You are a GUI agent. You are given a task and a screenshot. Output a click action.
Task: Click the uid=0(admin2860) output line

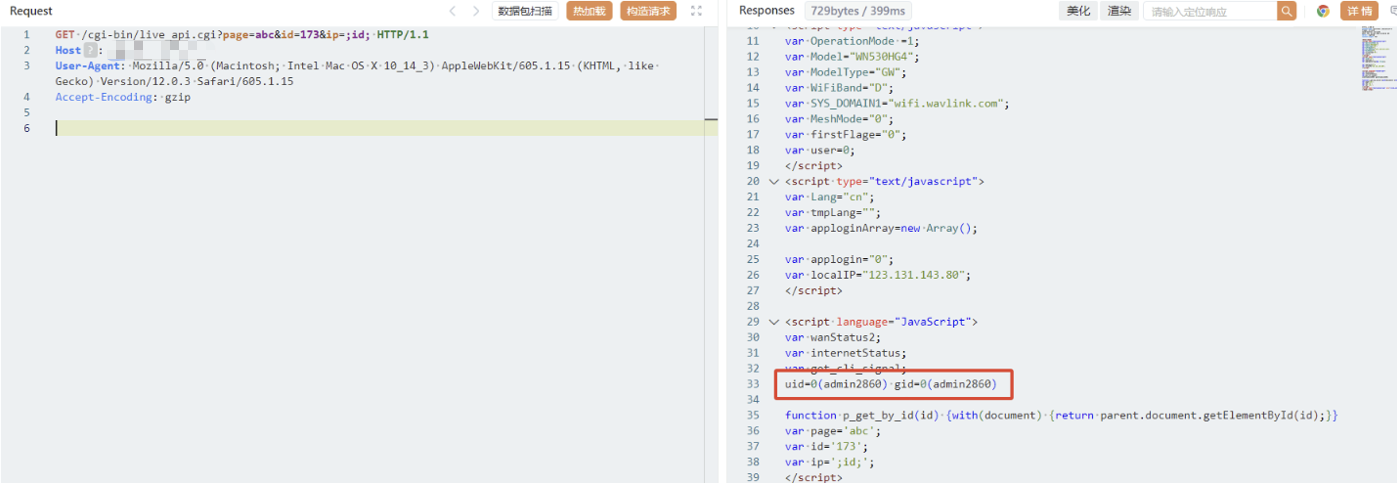(891, 384)
